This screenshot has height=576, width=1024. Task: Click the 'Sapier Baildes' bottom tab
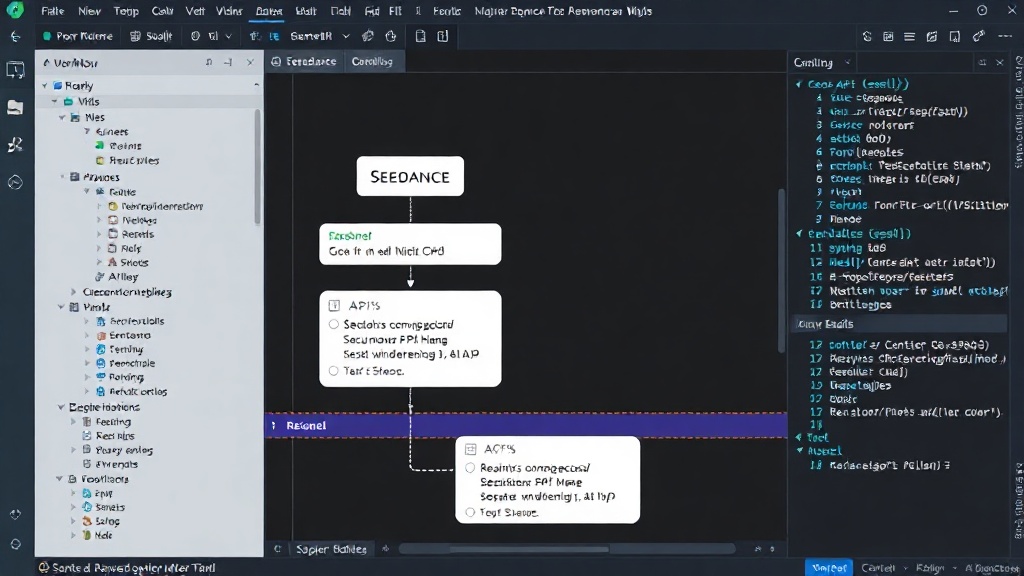331,549
